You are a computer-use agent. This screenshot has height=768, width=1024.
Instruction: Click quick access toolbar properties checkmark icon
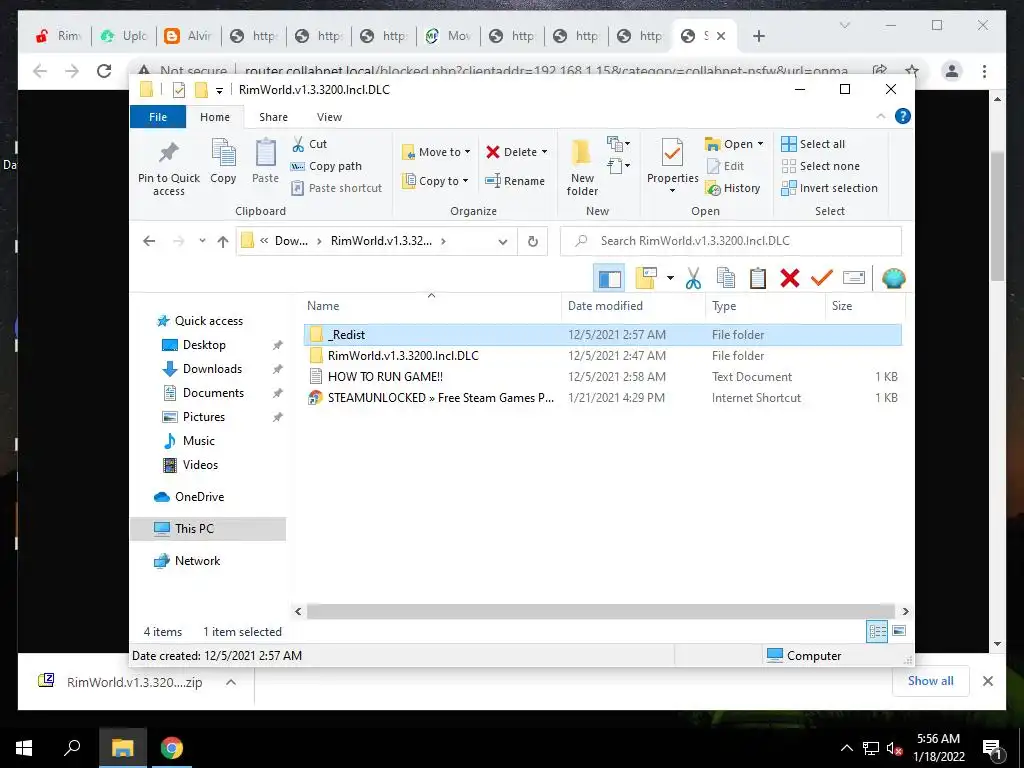pos(178,90)
